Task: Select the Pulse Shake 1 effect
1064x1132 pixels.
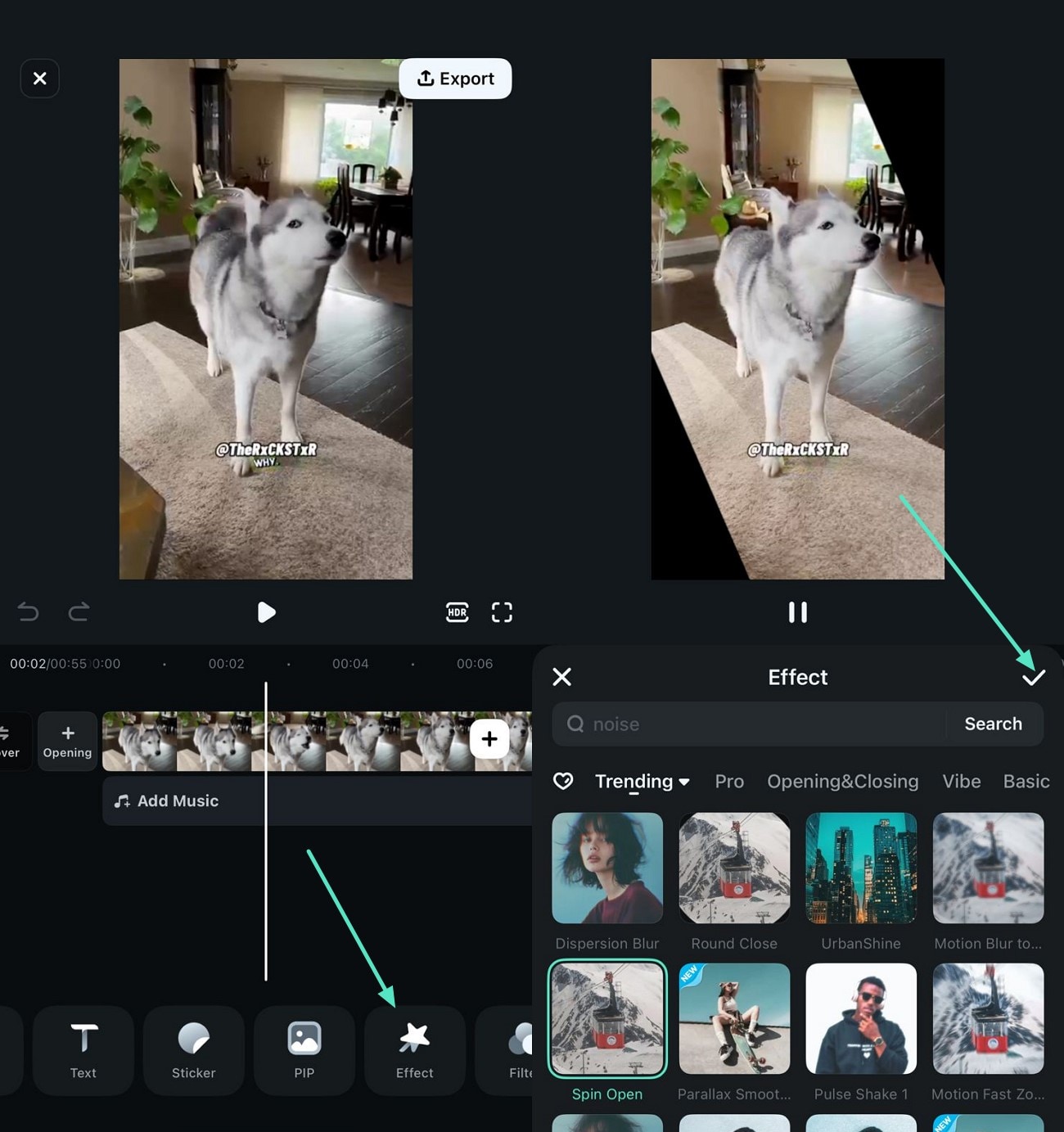Action: pos(861,1019)
